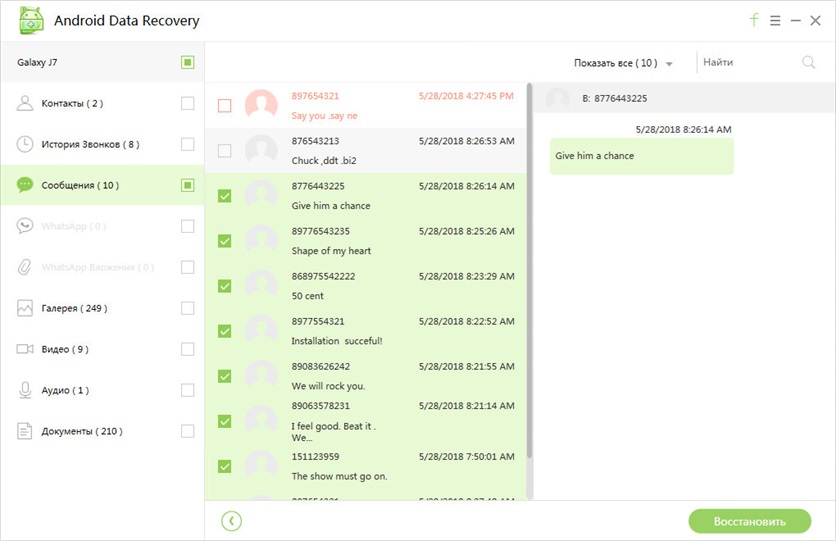836x541 pixels.
Task: Click the Android Data Recovery logo icon
Action: click(31, 20)
